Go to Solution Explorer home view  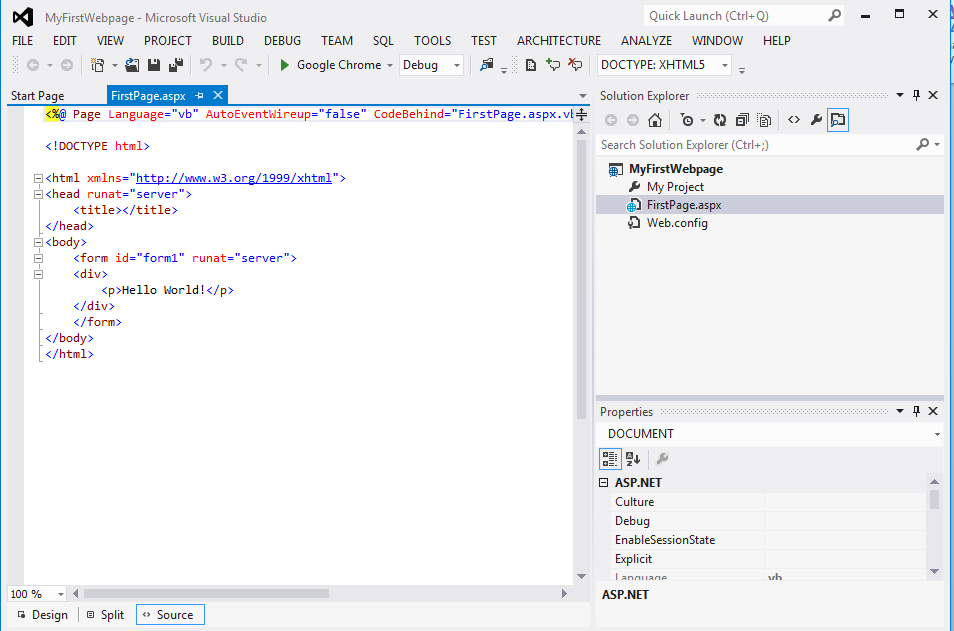655,120
